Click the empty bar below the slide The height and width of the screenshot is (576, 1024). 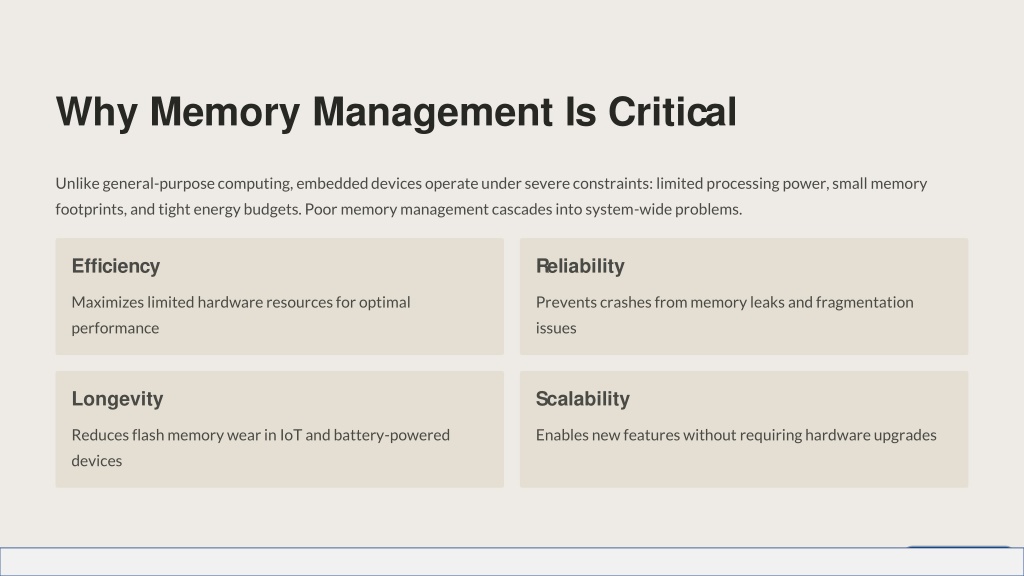point(512,562)
